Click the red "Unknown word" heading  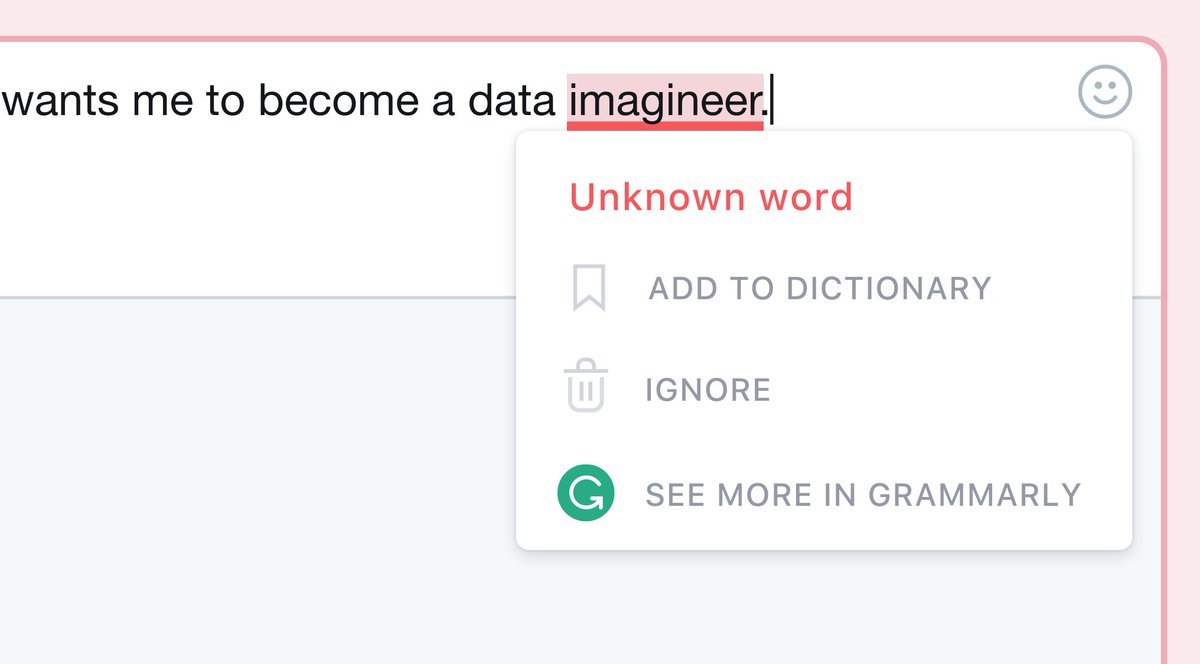tap(711, 197)
